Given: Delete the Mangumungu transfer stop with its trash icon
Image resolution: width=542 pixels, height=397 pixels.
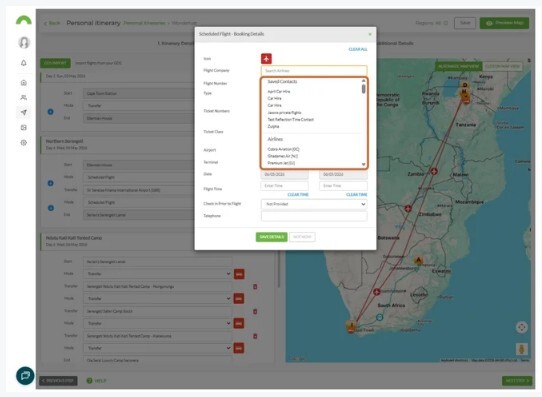Looking at the screenshot, I should click(255, 287).
